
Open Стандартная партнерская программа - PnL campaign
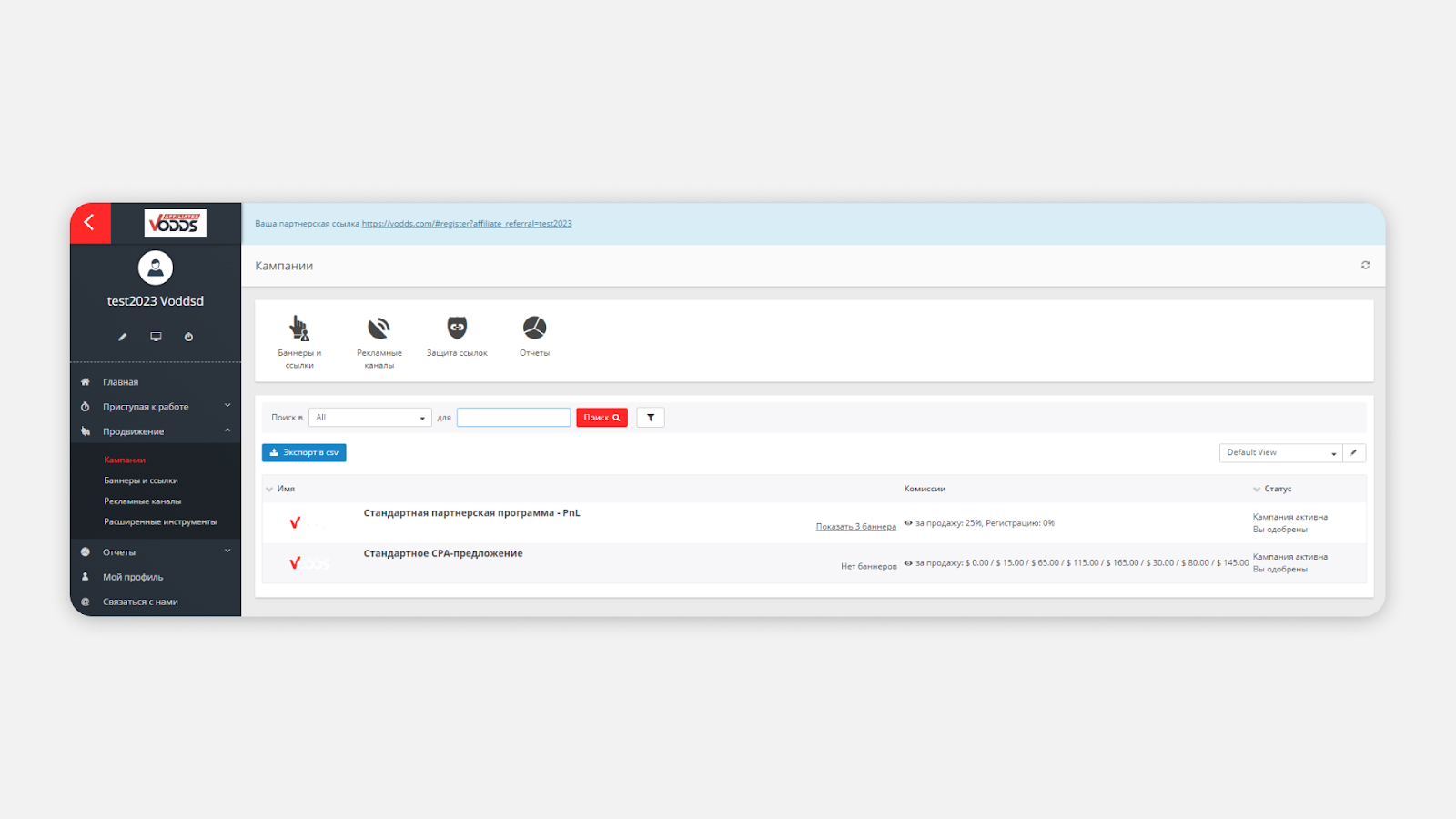[x=471, y=513]
